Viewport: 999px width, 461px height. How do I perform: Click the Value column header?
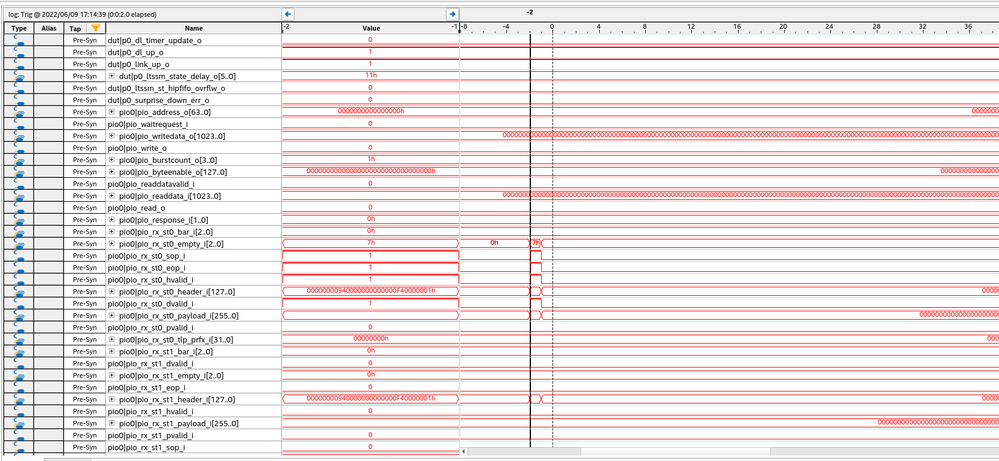pos(371,28)
